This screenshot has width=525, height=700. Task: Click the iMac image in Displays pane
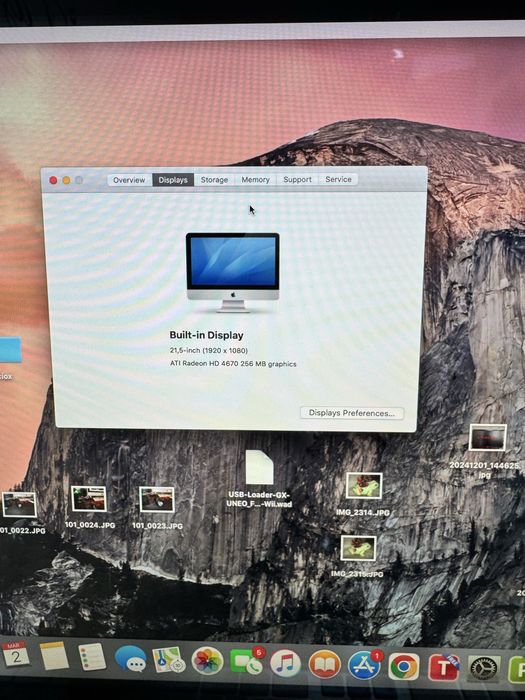click(x=233, y=272)
